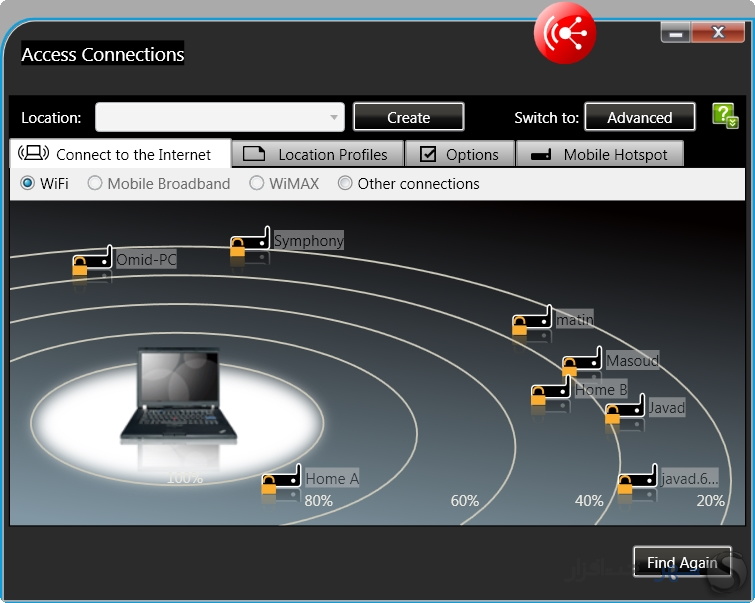Click the Home A network label
This screenshot has width=755, height=603.
(332, 478)
